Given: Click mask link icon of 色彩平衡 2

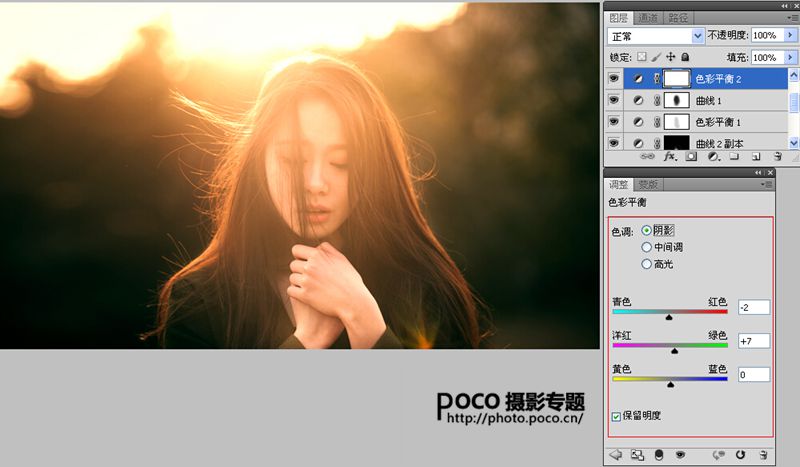Looking at the screenshot, I should coord(657,79).
